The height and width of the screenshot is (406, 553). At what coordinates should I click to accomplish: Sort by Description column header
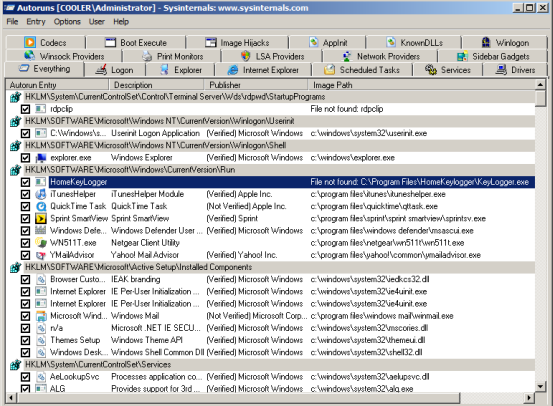(156, 85)
